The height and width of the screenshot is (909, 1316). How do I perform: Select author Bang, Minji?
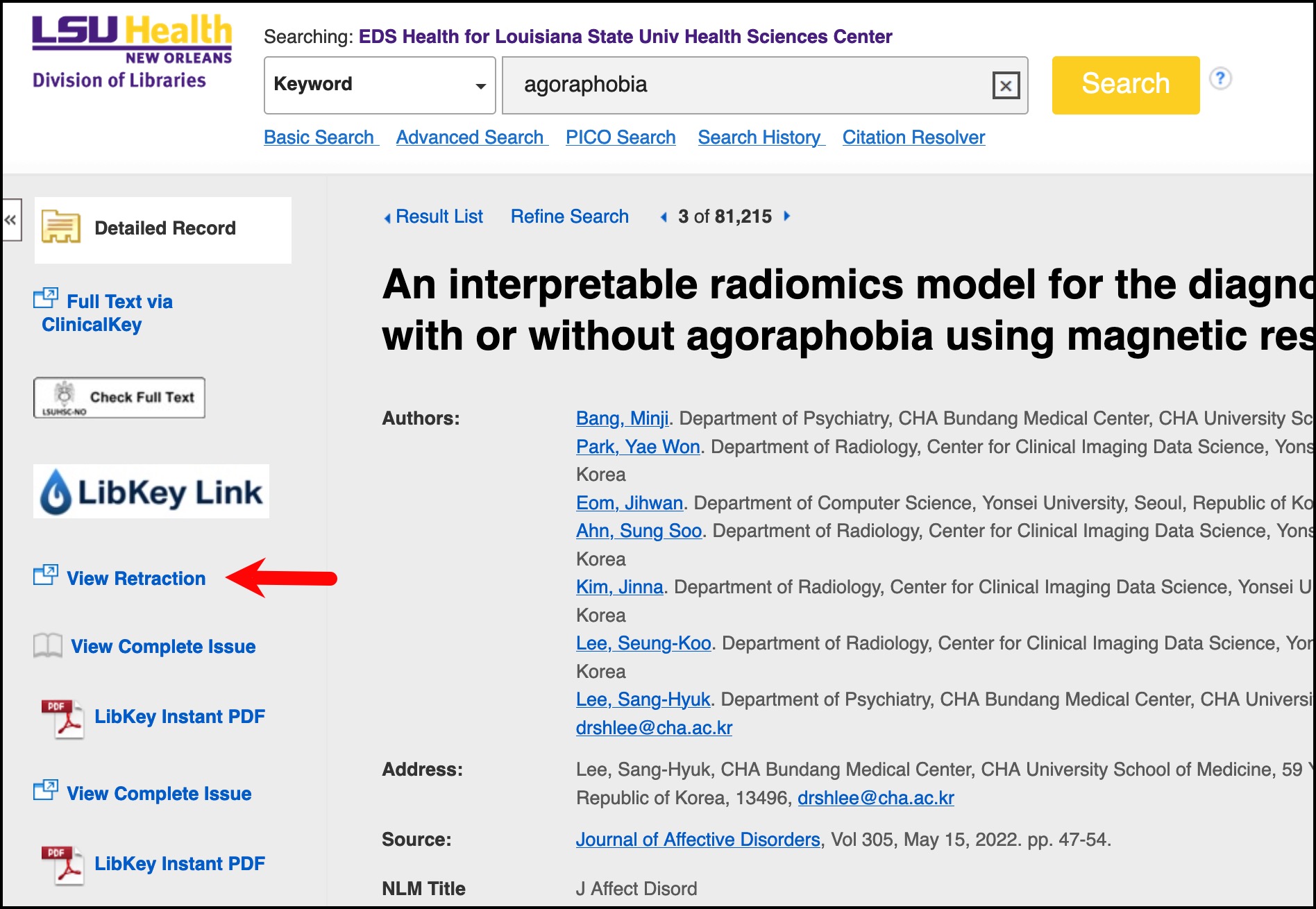point(622,418)
